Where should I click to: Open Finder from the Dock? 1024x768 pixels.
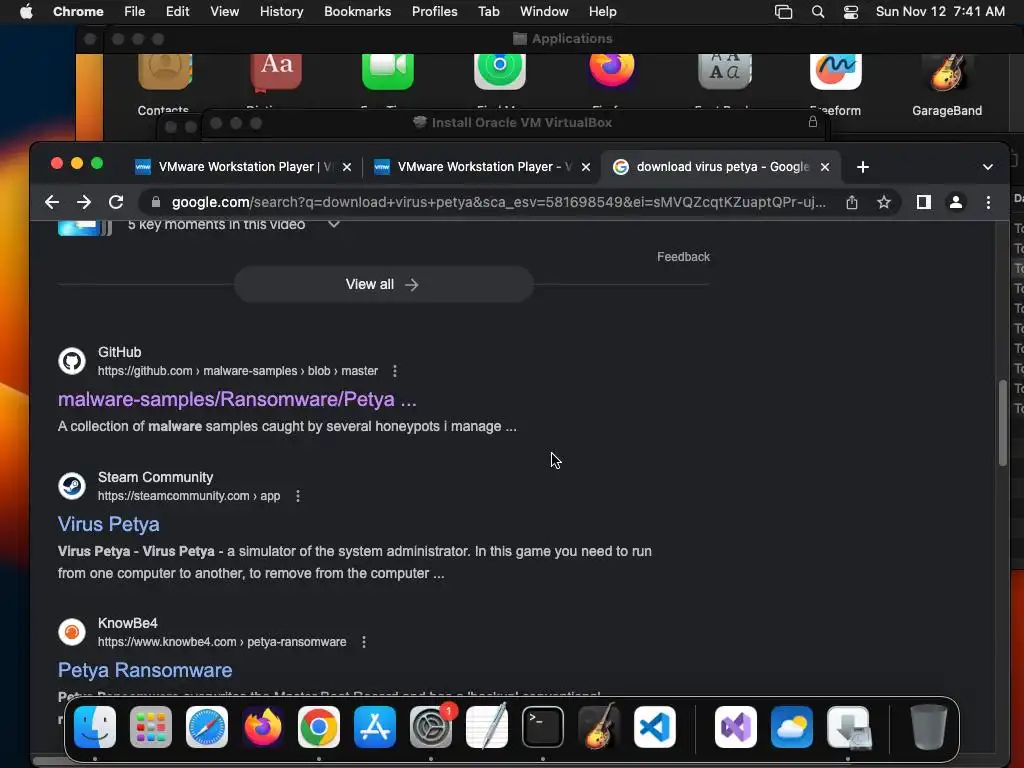coord(95,727)
